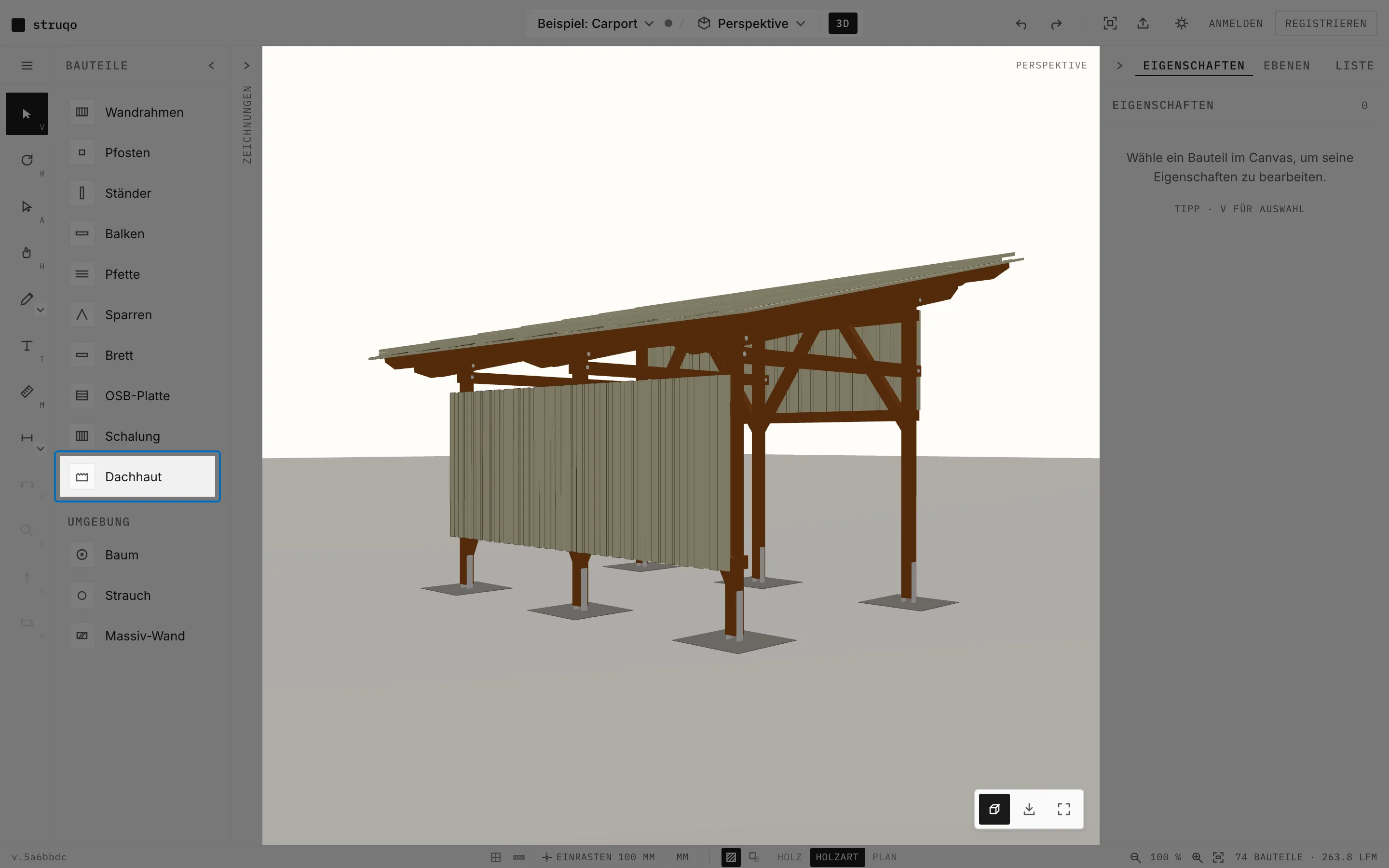
Task: Enter fullscreen for the 3D viewport
Action: click(x=1063, y=809)
